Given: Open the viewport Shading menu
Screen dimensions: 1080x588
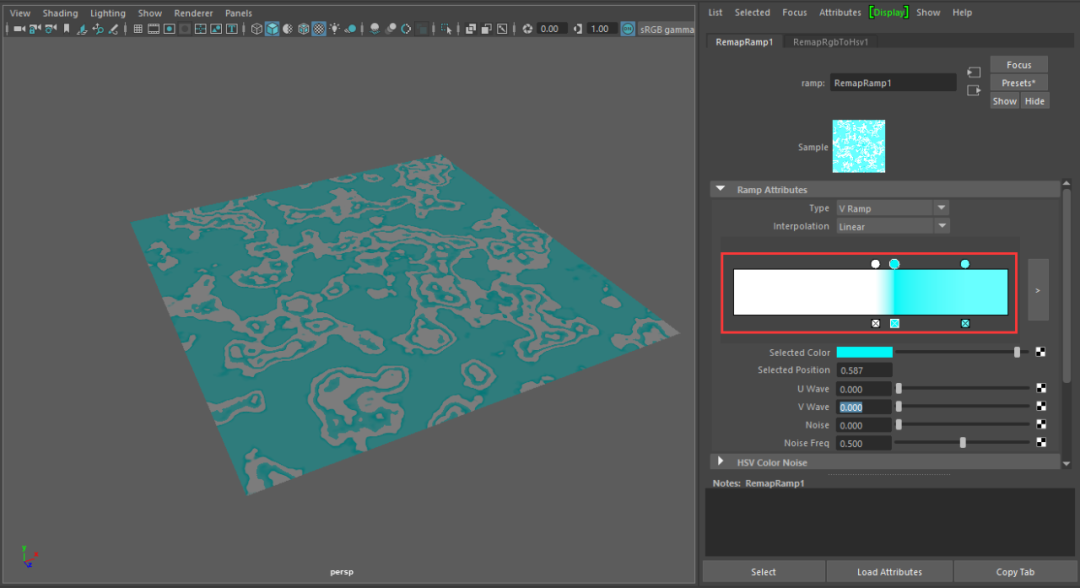Looking at the screenshot, I should point(60,13).
